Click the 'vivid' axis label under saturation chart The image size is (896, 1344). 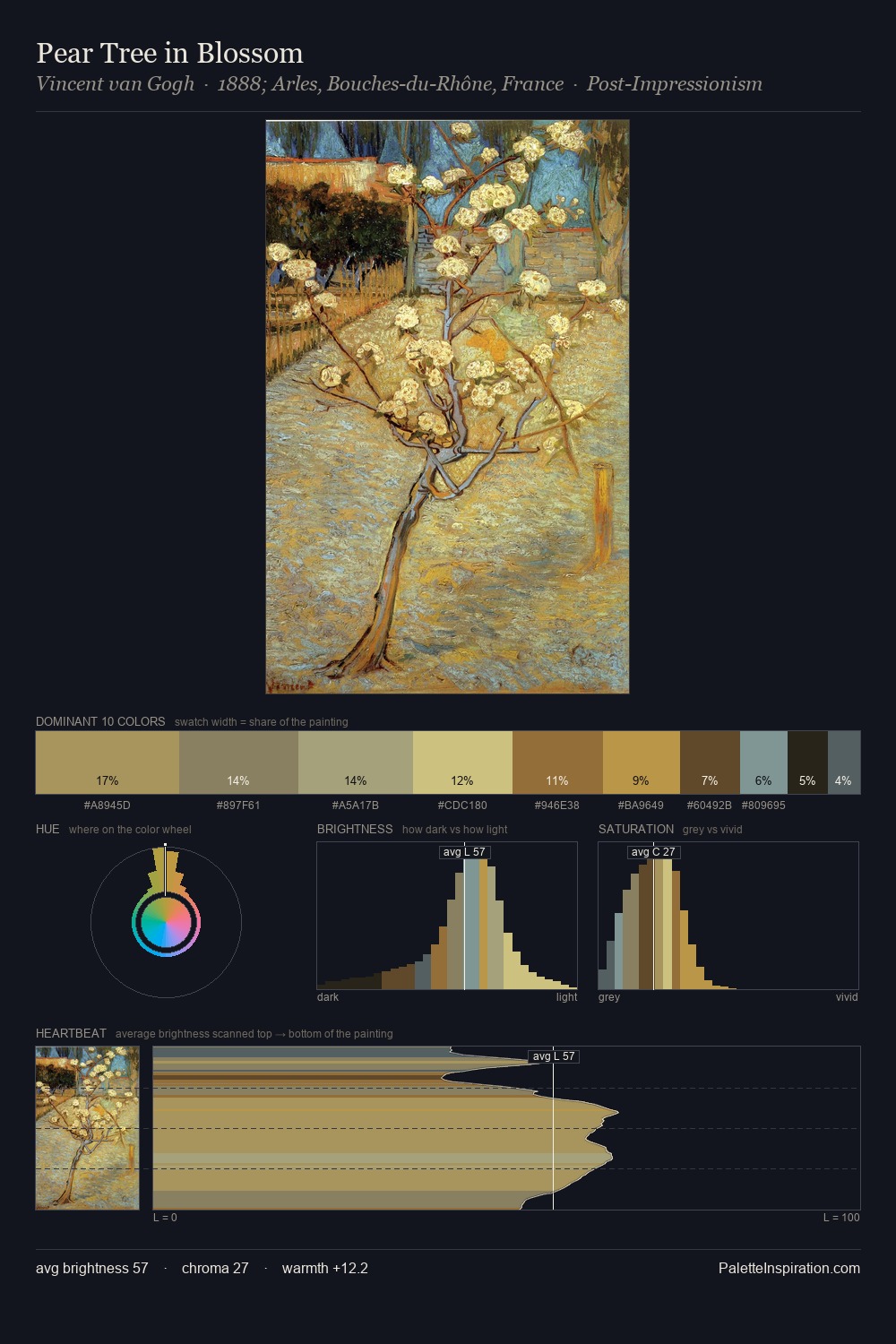(847, 997)
